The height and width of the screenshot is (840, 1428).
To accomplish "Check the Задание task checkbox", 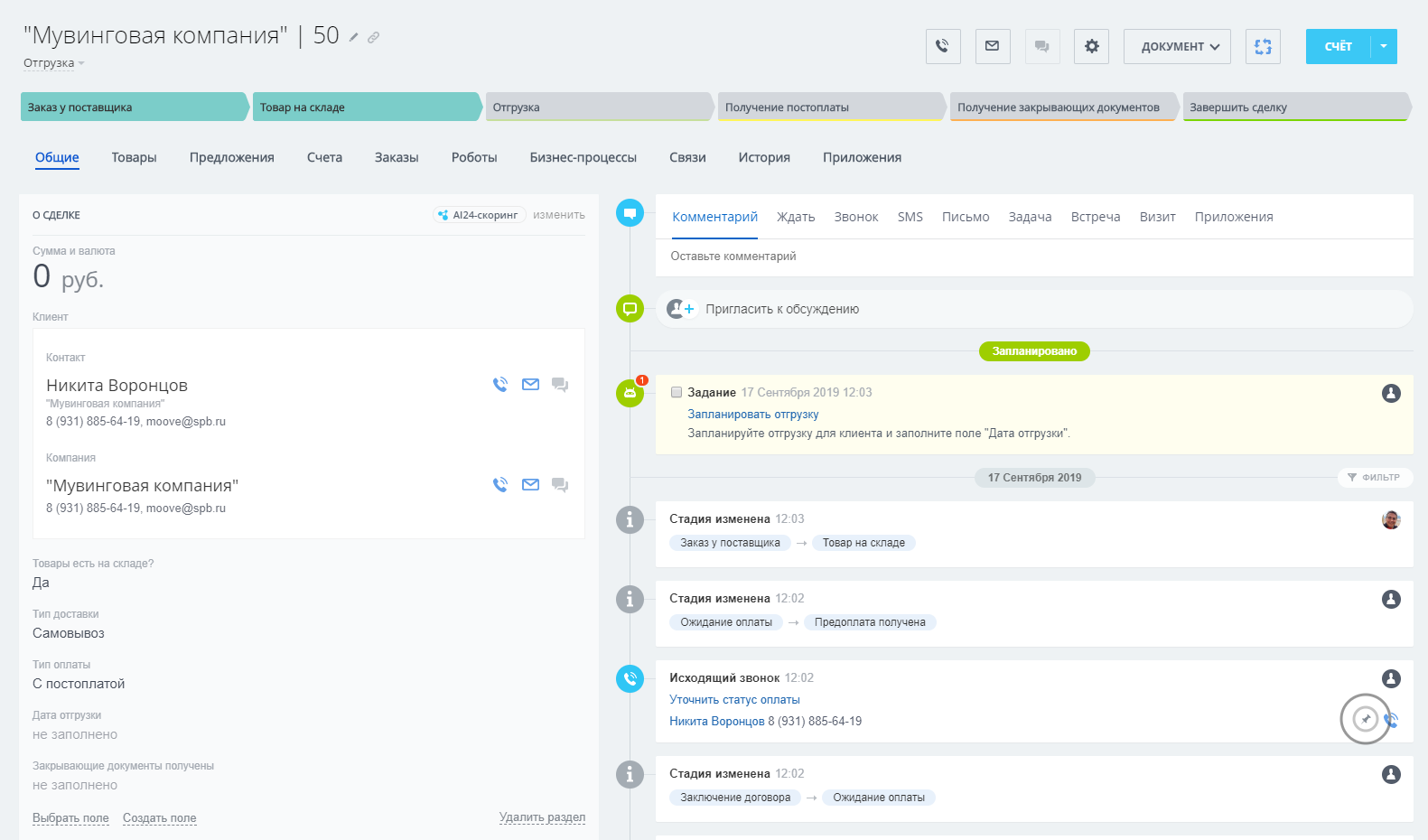I will 677,392.
